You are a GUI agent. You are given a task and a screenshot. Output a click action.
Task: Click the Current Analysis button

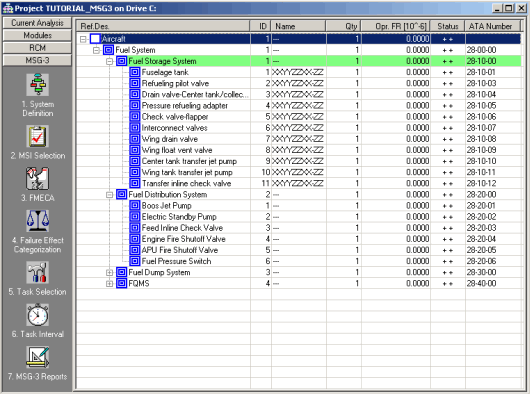[x=37, y=23]
